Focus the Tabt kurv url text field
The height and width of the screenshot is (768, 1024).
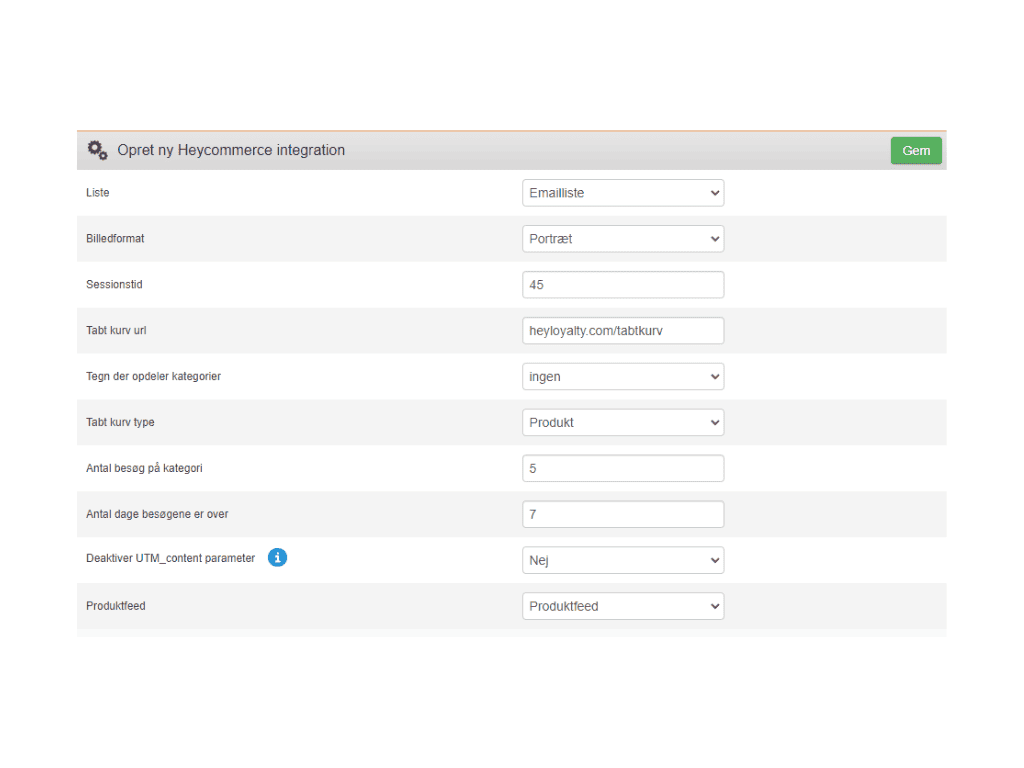[x=622, y=331]
